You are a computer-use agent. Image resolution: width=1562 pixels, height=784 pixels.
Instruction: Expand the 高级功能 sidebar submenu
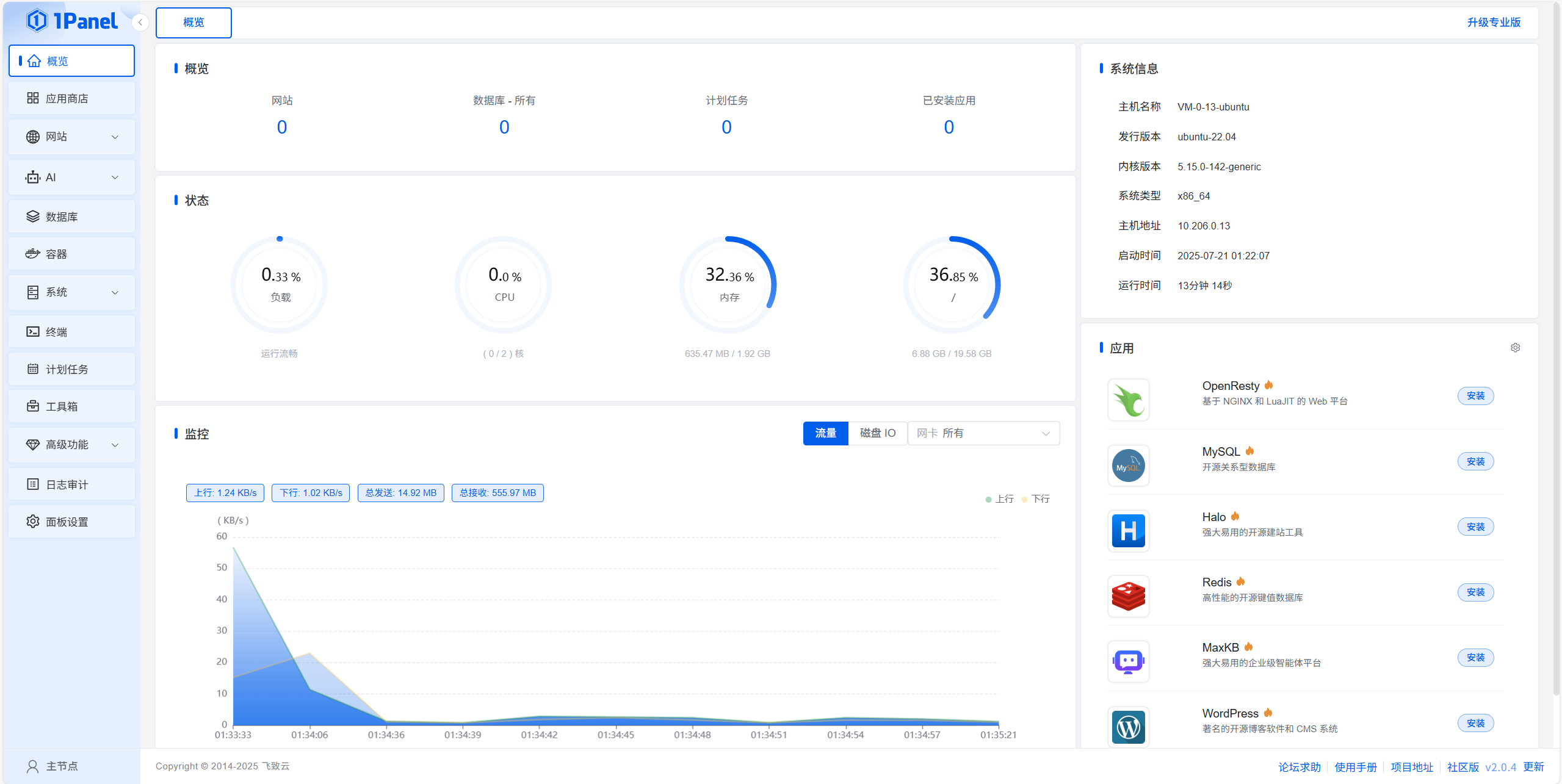pyautogui.click(x=72, y=445)
